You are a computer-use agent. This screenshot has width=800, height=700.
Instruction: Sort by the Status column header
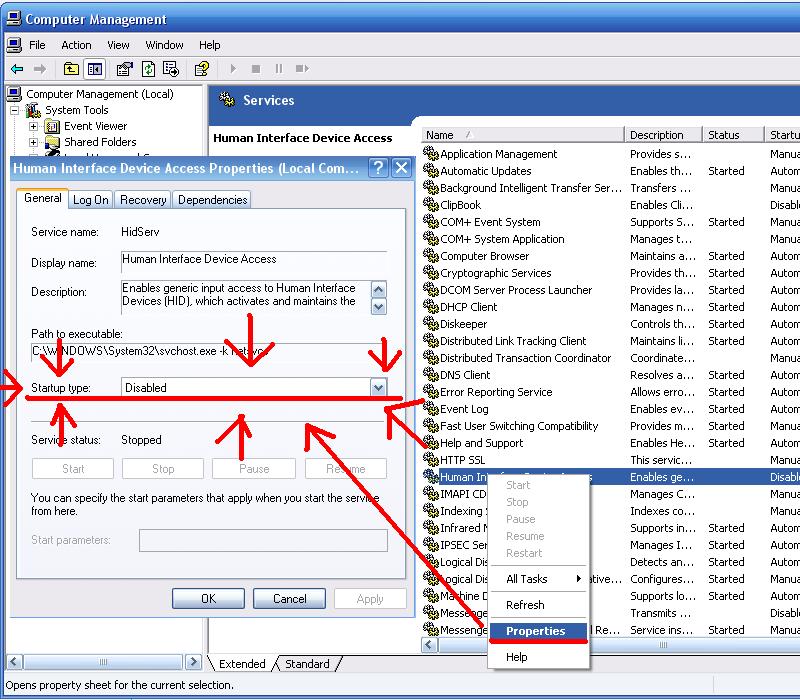tap(733, 135)
